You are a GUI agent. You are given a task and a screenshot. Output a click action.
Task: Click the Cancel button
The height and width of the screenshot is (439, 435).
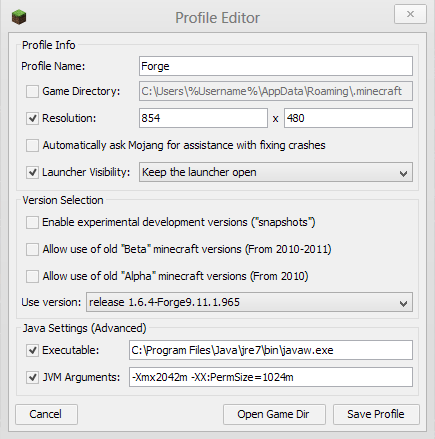point(46,414)
